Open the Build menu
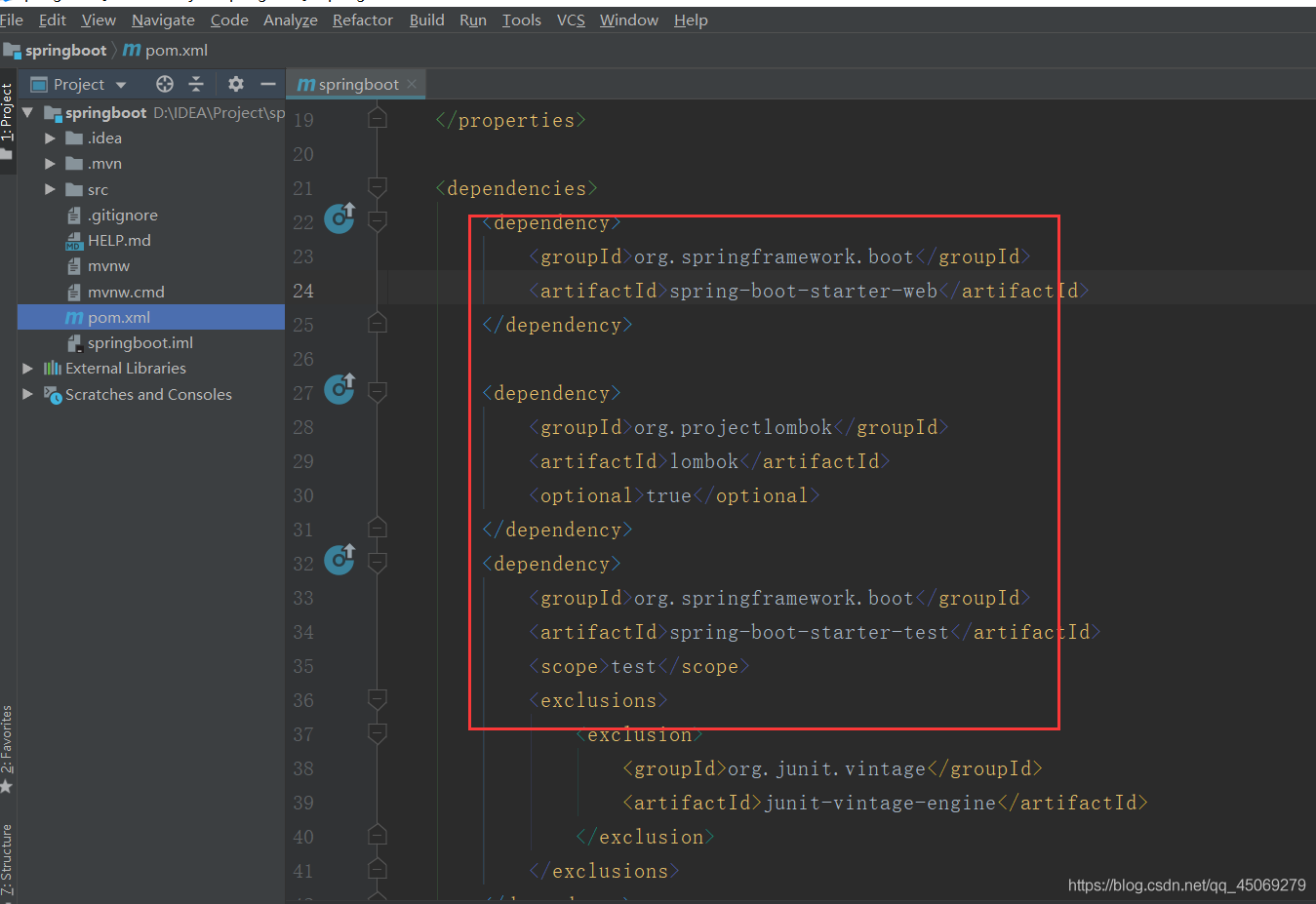 point(427,20)
